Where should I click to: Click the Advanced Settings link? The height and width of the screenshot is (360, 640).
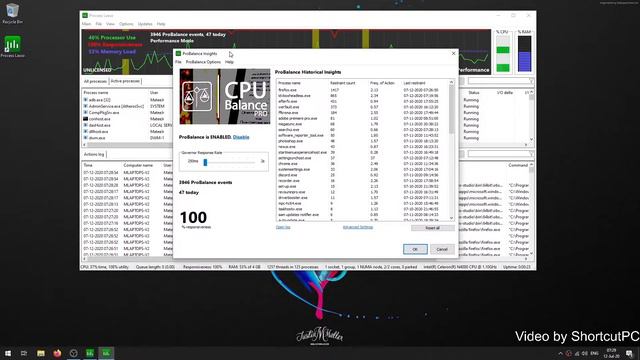[358, 227]
